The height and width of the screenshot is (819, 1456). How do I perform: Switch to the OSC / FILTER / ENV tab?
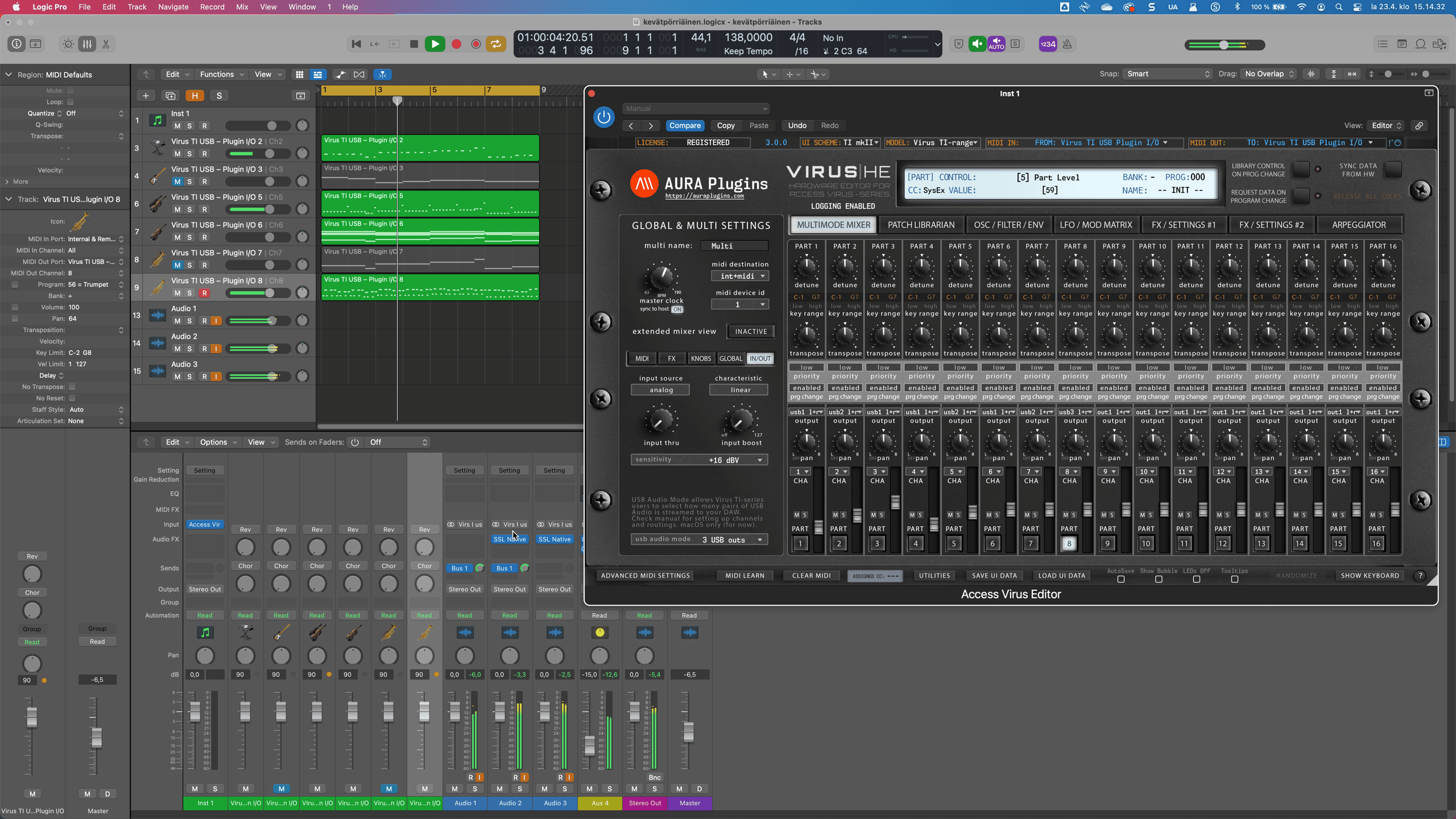click(x=1008, y=225)
